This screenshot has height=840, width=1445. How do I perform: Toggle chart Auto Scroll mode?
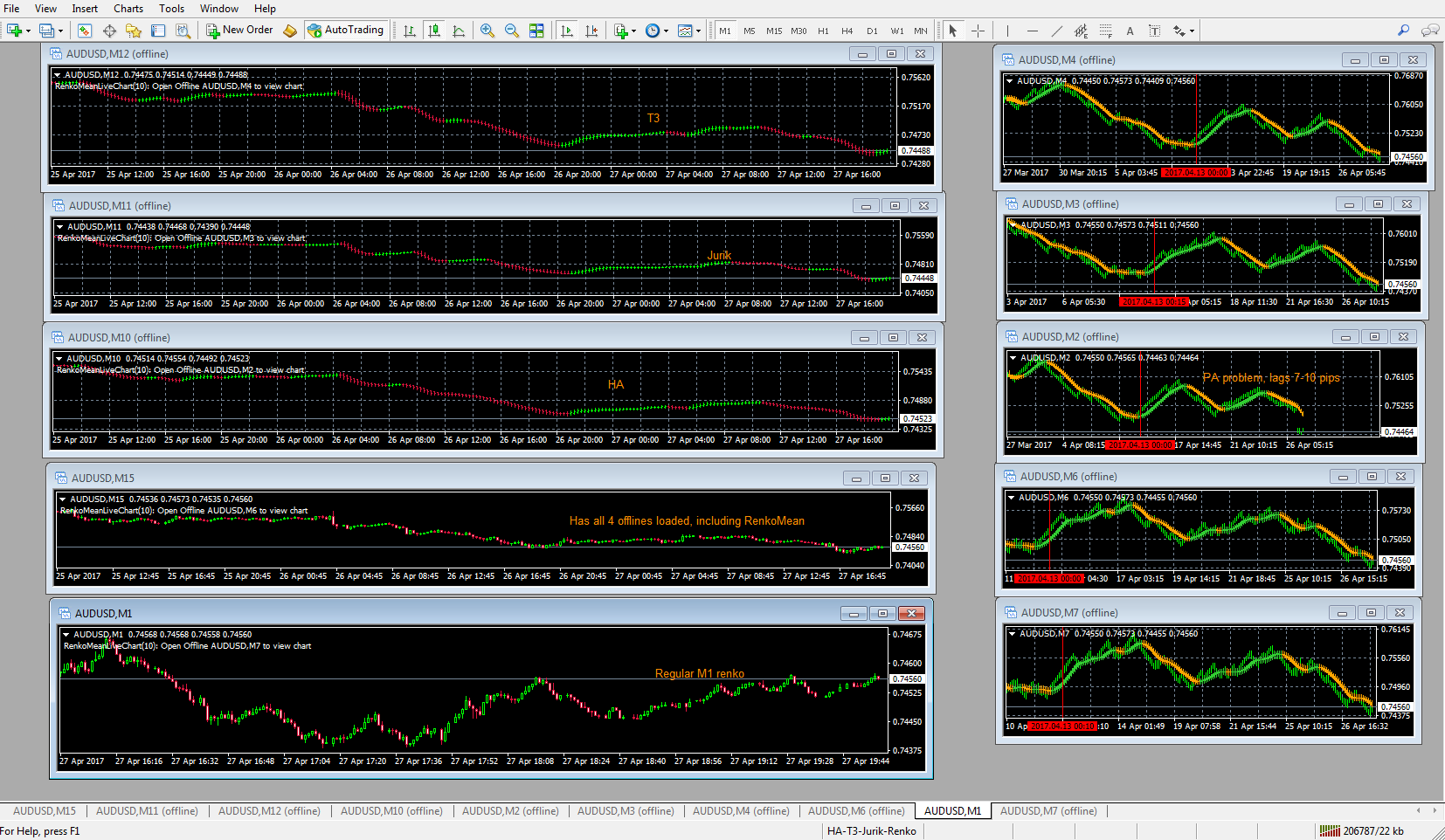click(x=567, y=31)
